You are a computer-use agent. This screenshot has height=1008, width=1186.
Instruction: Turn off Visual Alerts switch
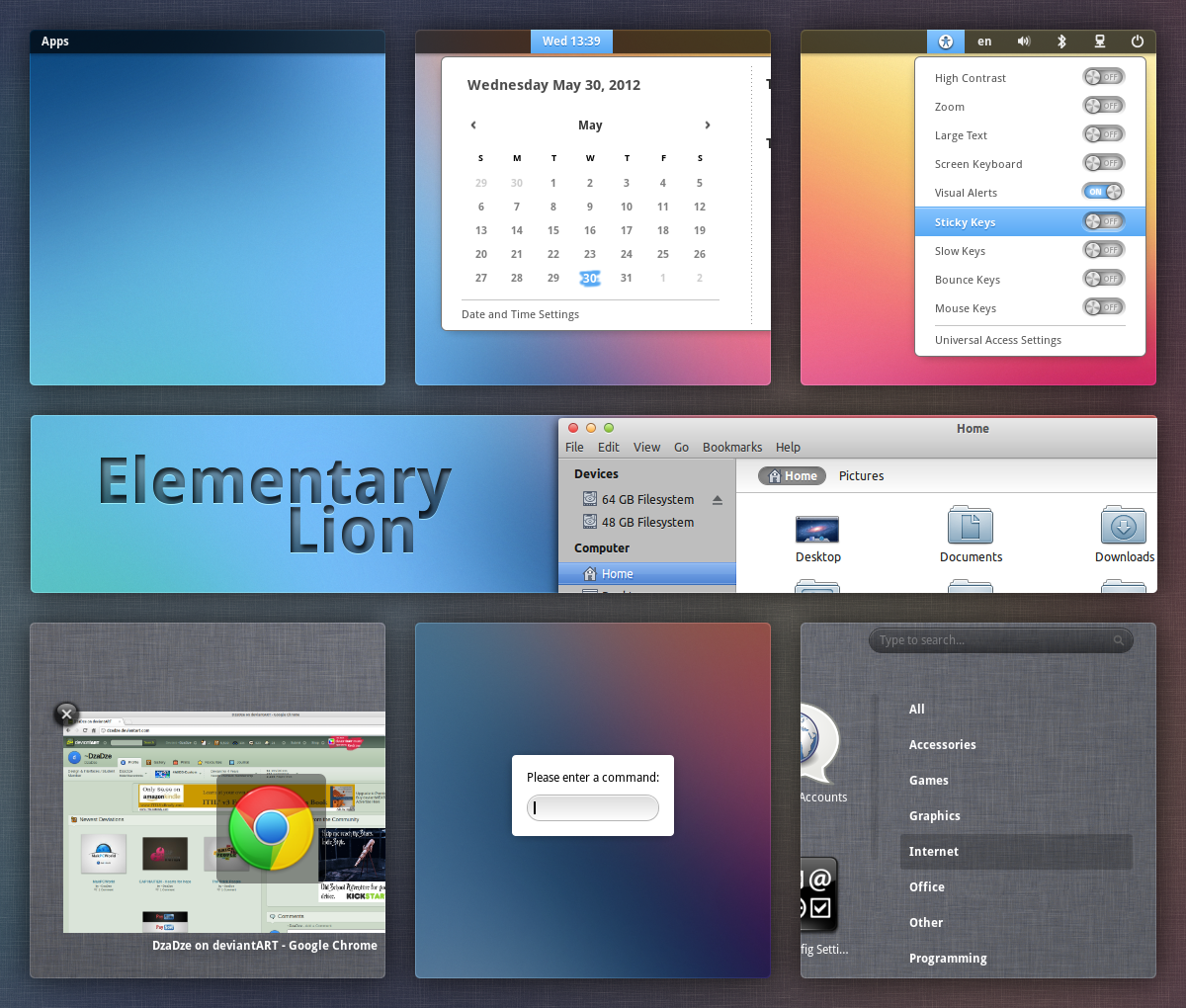(1103, 192)
